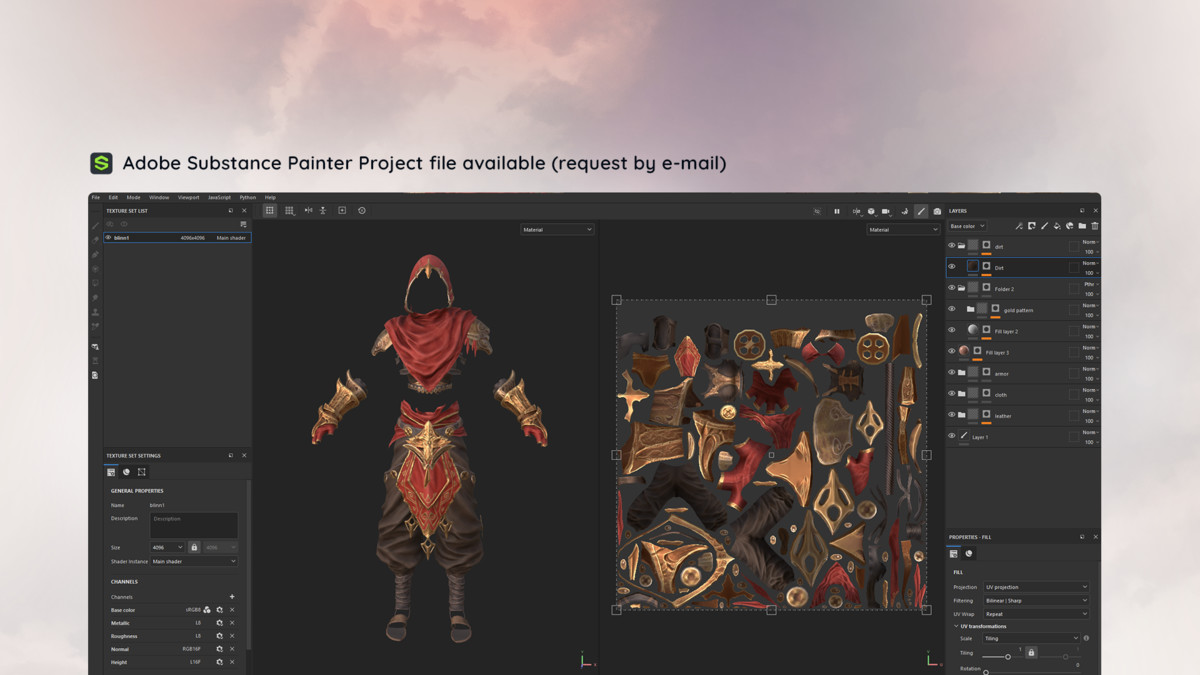The width and height of the screenshot is (1200, 675).
Task: Open the Help menu
Action: pos(270,197)
